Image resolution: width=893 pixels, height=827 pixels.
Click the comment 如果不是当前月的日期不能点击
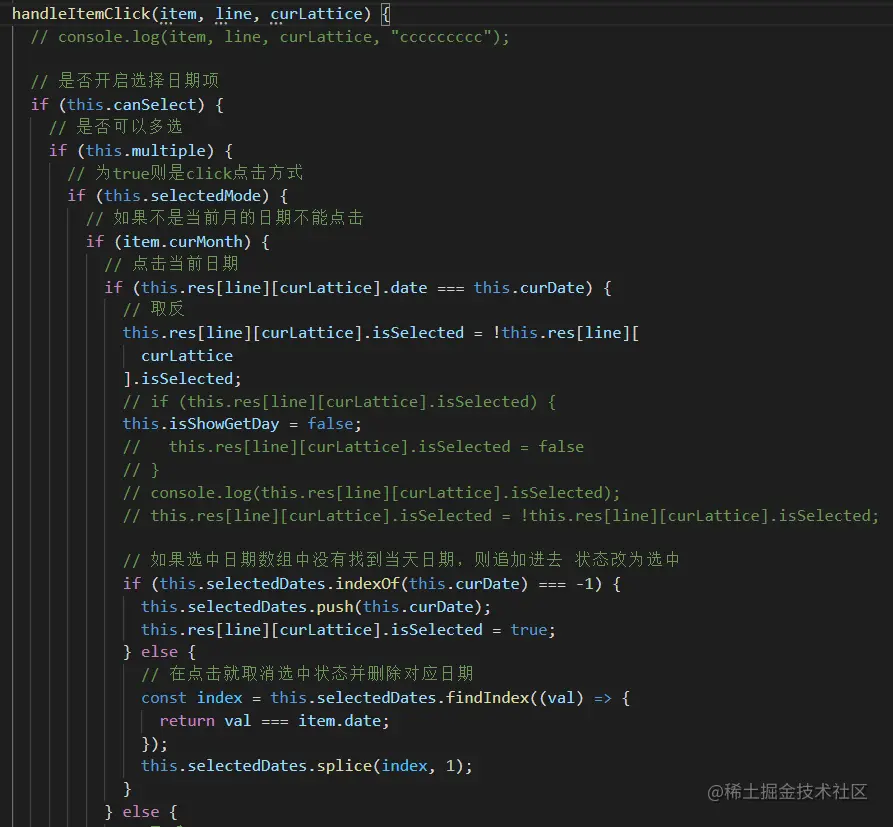tap(224, 218)
